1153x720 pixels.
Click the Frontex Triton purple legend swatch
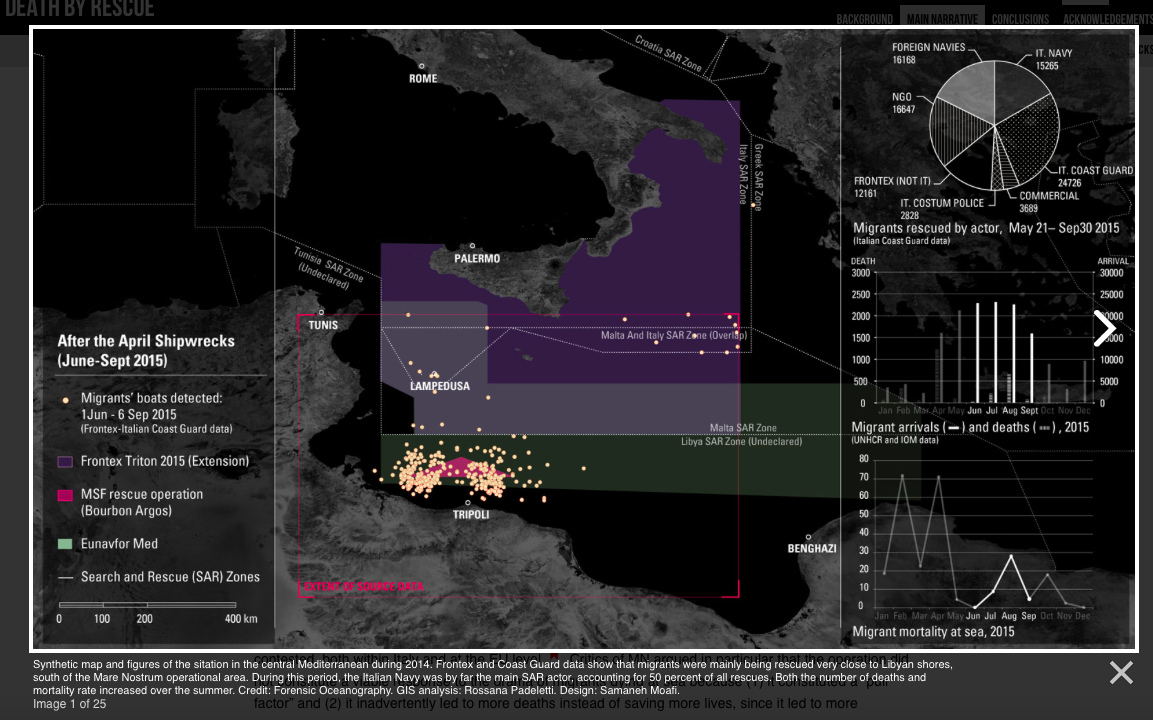point(65,462)
